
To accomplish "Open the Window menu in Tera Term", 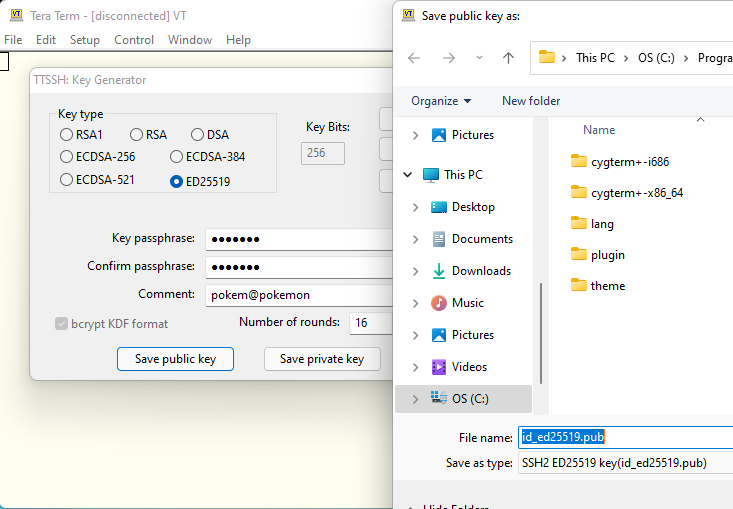I will point(190,40).
